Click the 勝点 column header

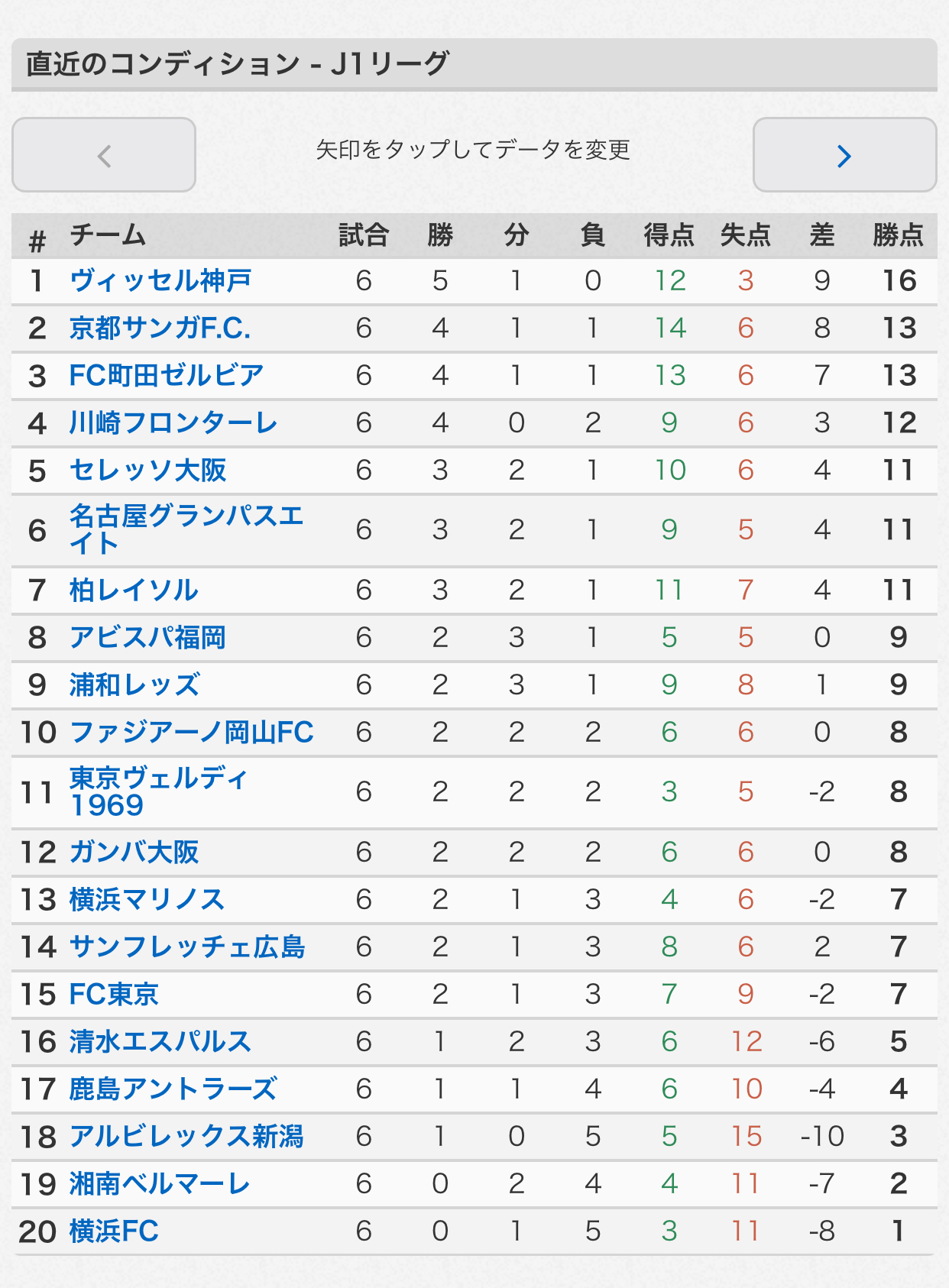click(x=899, y=235)
